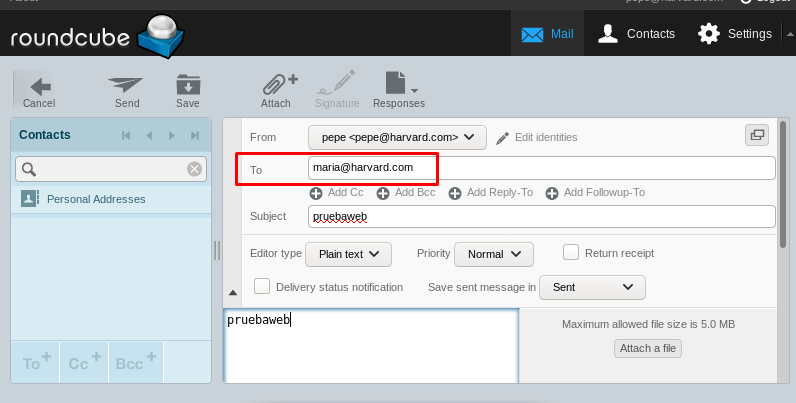Enable Return receipt checkbox
796x403 pixels.
571,252
